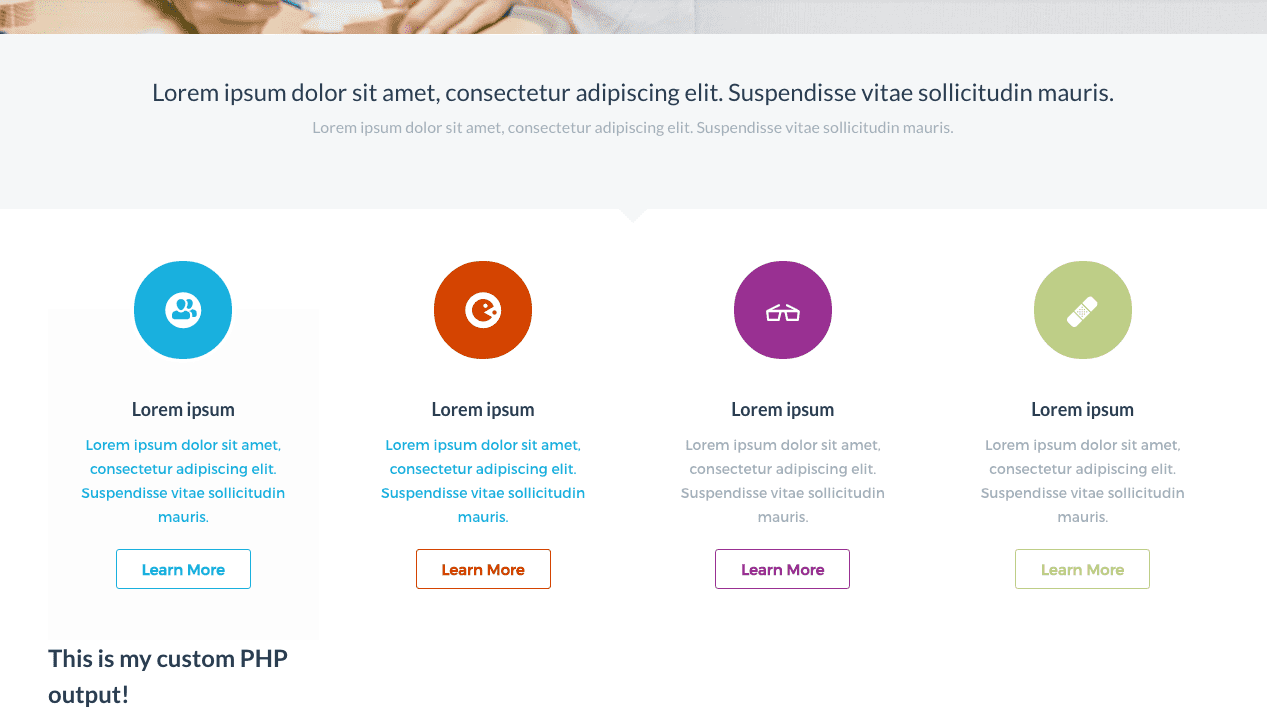Click the green Learn More button
The width and height of the screenshot is (1267, 720).
(1082, 569)
